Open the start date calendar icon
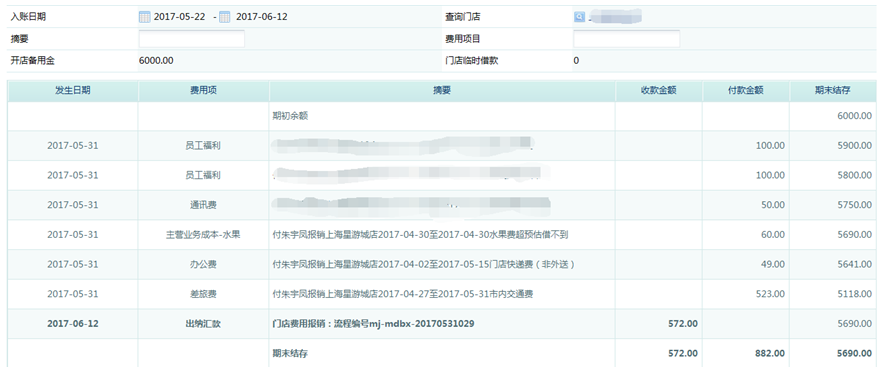 click(145, 17)
